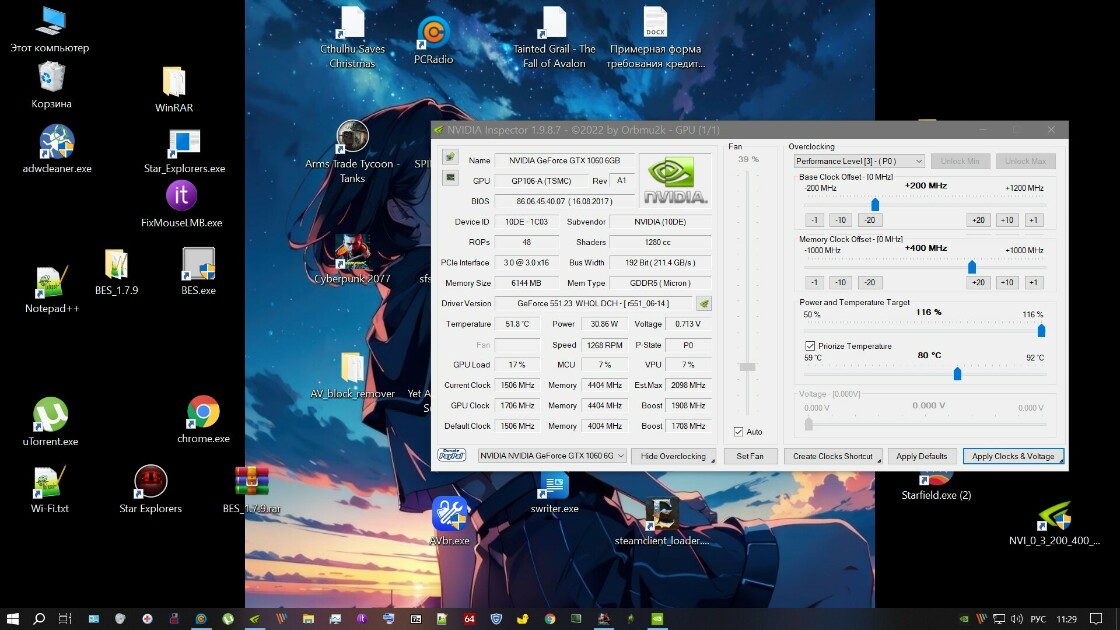Open adwcleaner.exe desktop shortcut
This screenshot has width=1120, height=630.
tap(56, 149)
